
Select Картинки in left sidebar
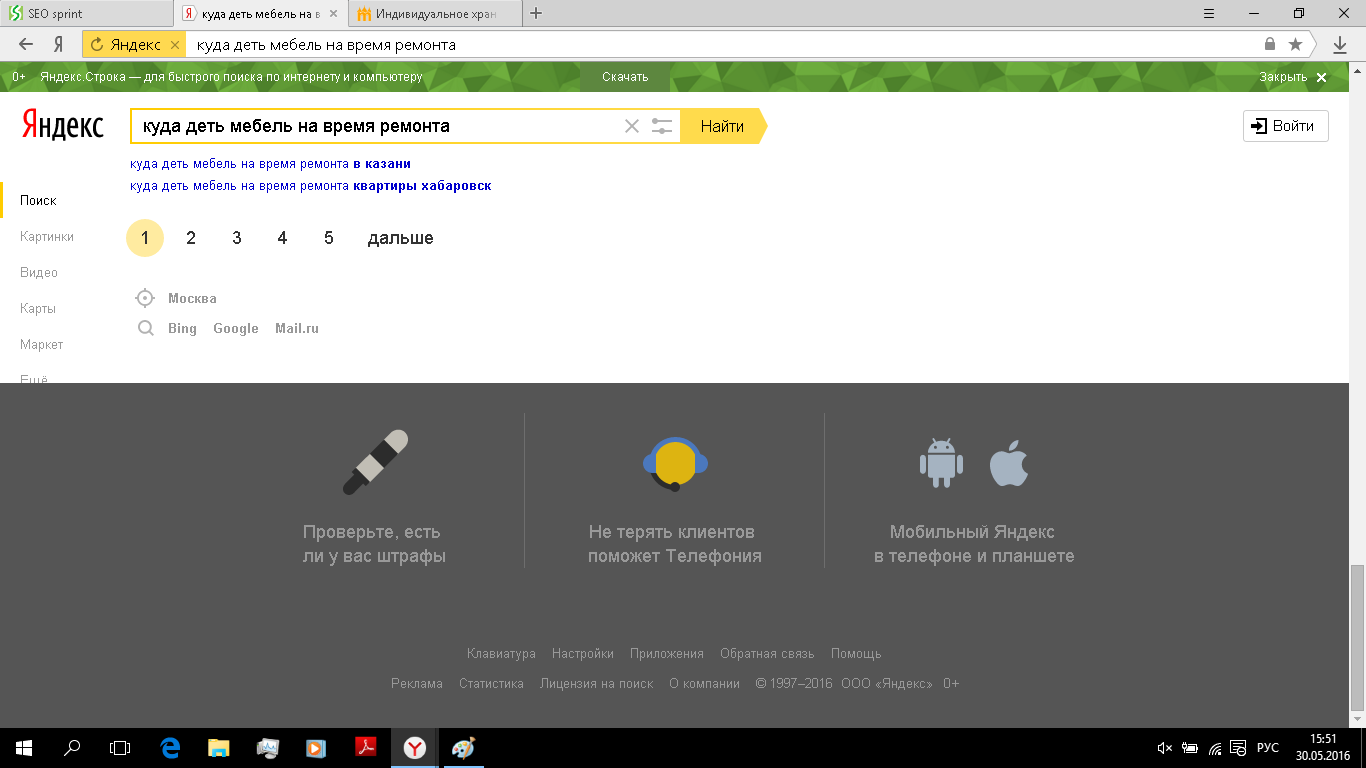point(47,237)
